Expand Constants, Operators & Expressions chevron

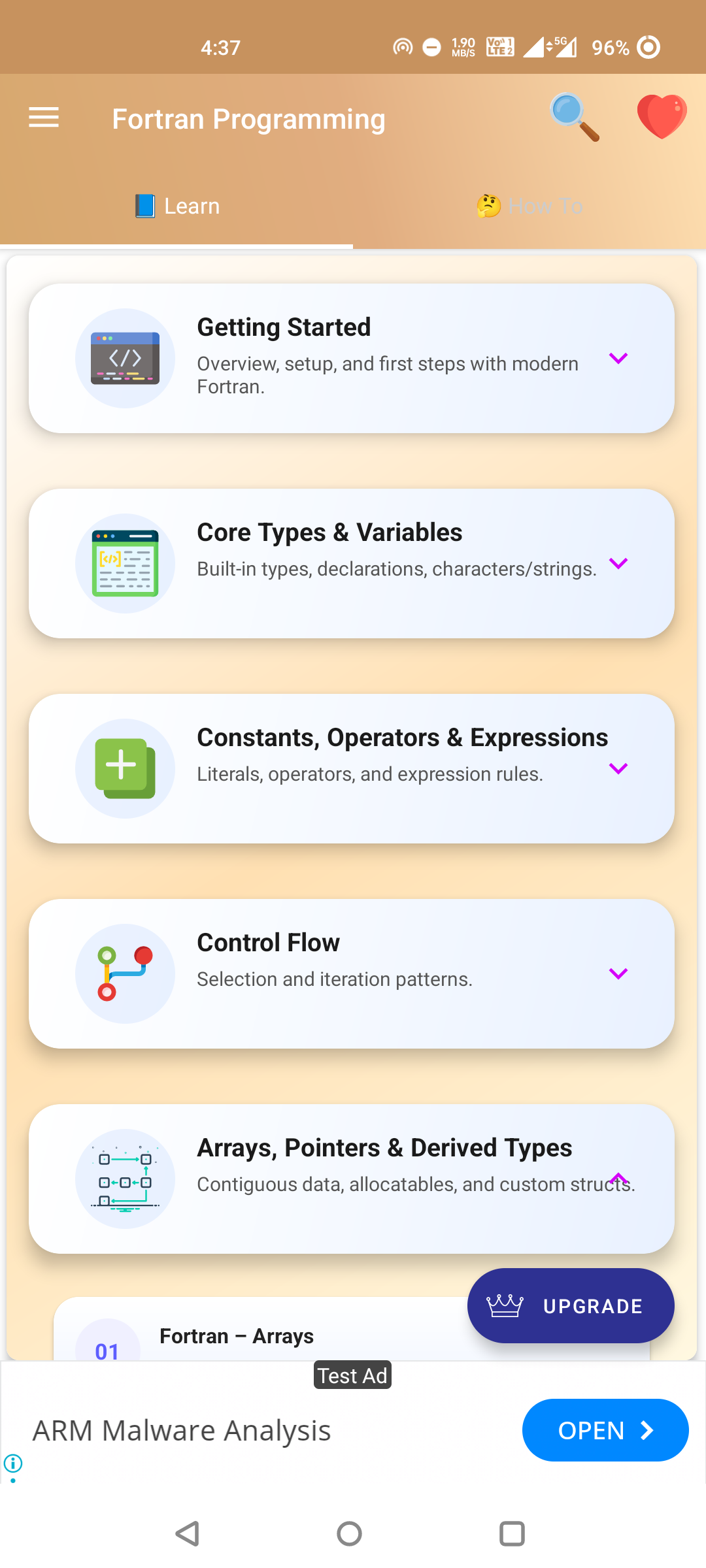click(618, 768)
